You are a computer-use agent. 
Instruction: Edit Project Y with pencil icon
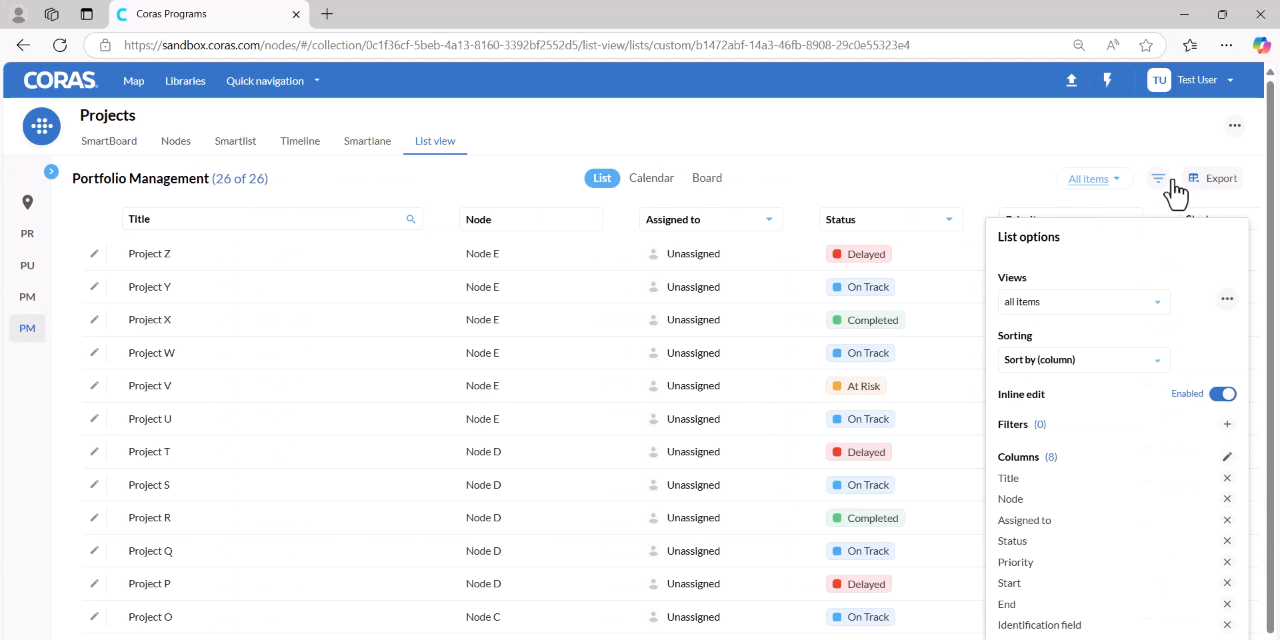[94, 286]
